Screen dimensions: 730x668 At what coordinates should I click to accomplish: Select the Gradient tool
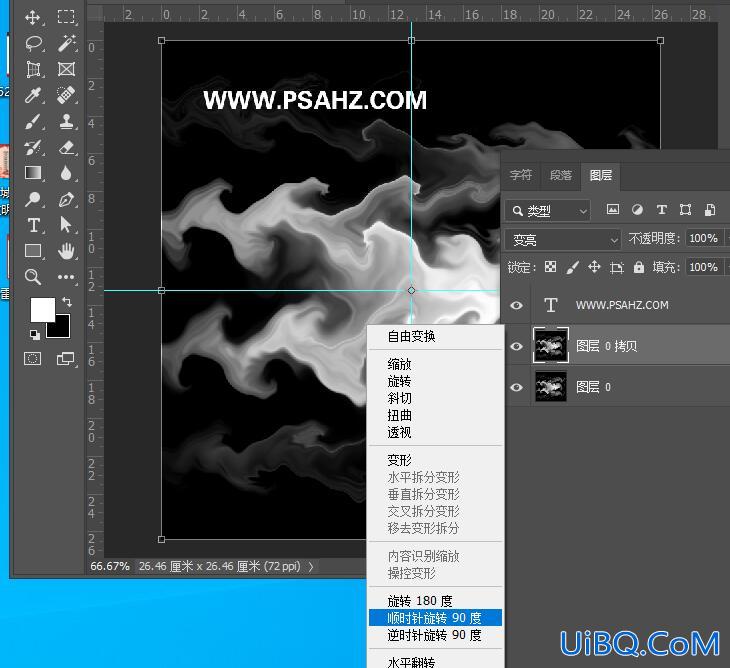click(33, 173)
